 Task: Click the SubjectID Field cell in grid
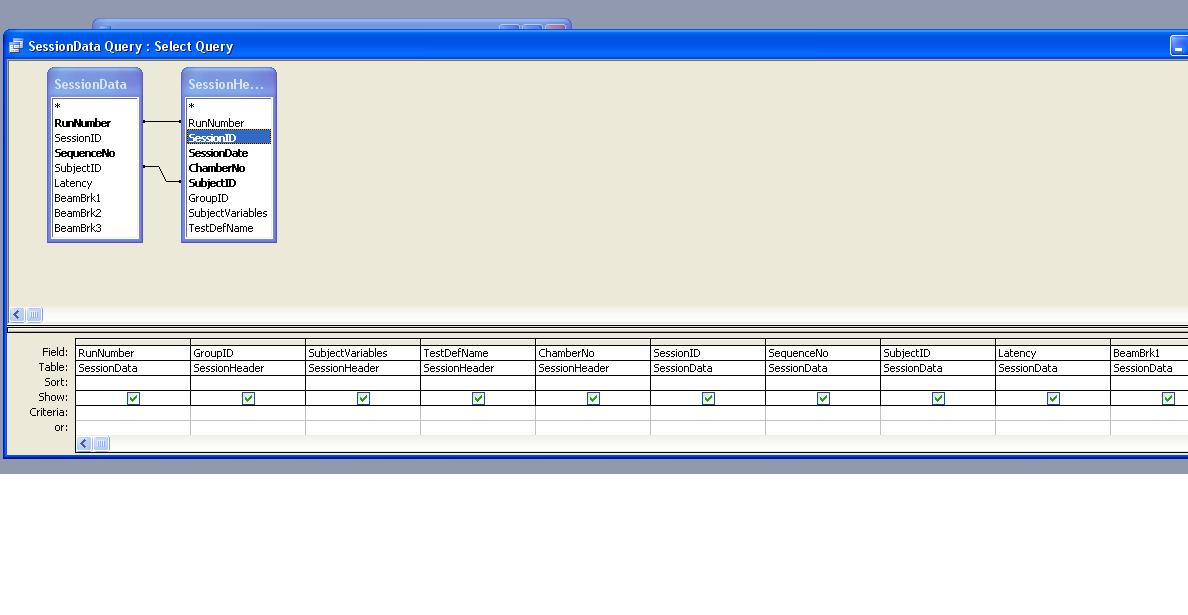938,353
